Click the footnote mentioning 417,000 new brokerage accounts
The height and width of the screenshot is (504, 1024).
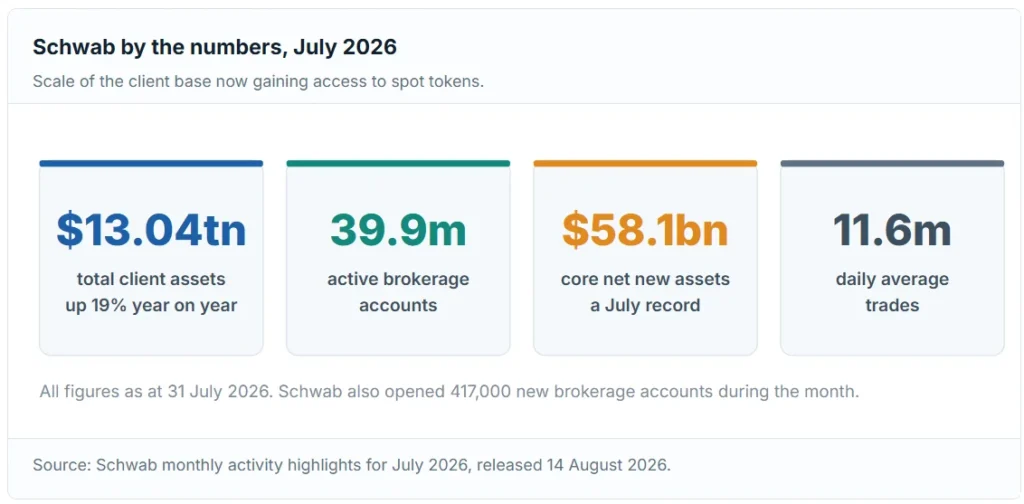(x=449, y=392)
